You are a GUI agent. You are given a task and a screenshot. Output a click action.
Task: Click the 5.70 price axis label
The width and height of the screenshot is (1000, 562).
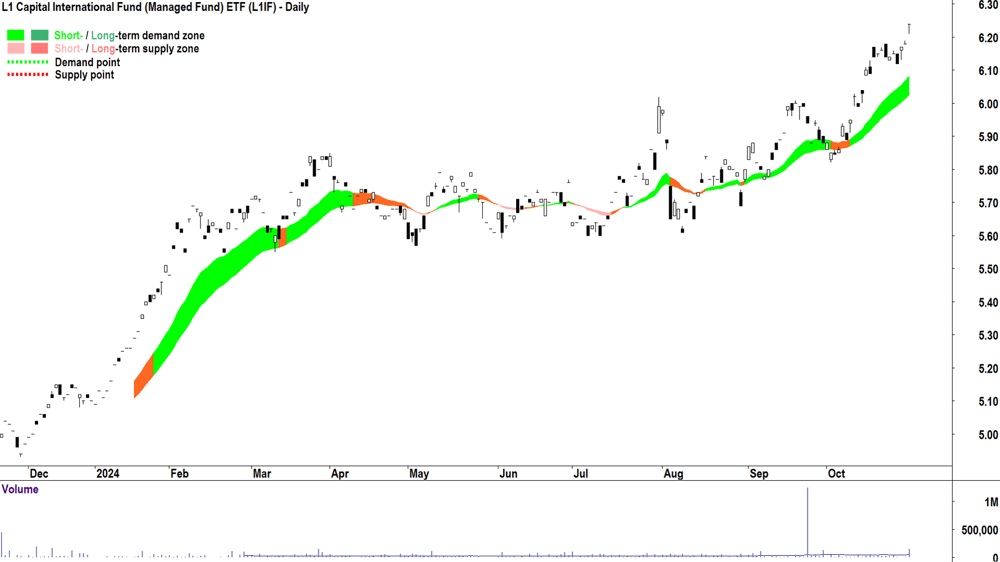point(988,203)
